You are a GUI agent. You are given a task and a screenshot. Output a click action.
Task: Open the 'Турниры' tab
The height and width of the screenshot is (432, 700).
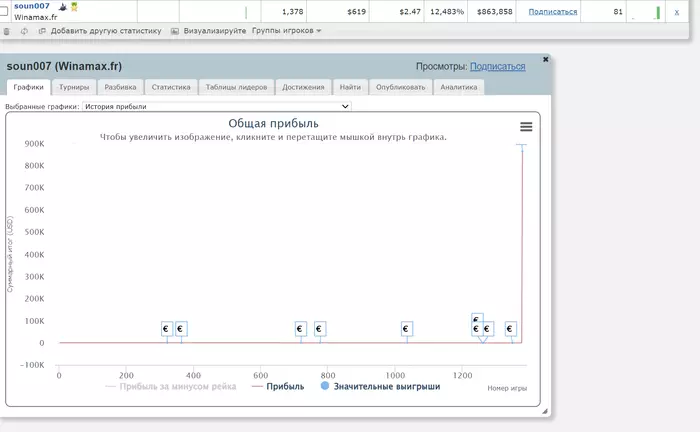click(x=74, y=87)
